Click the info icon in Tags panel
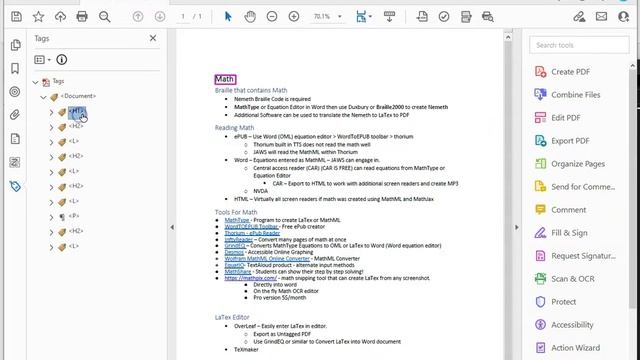 [62, 60]
